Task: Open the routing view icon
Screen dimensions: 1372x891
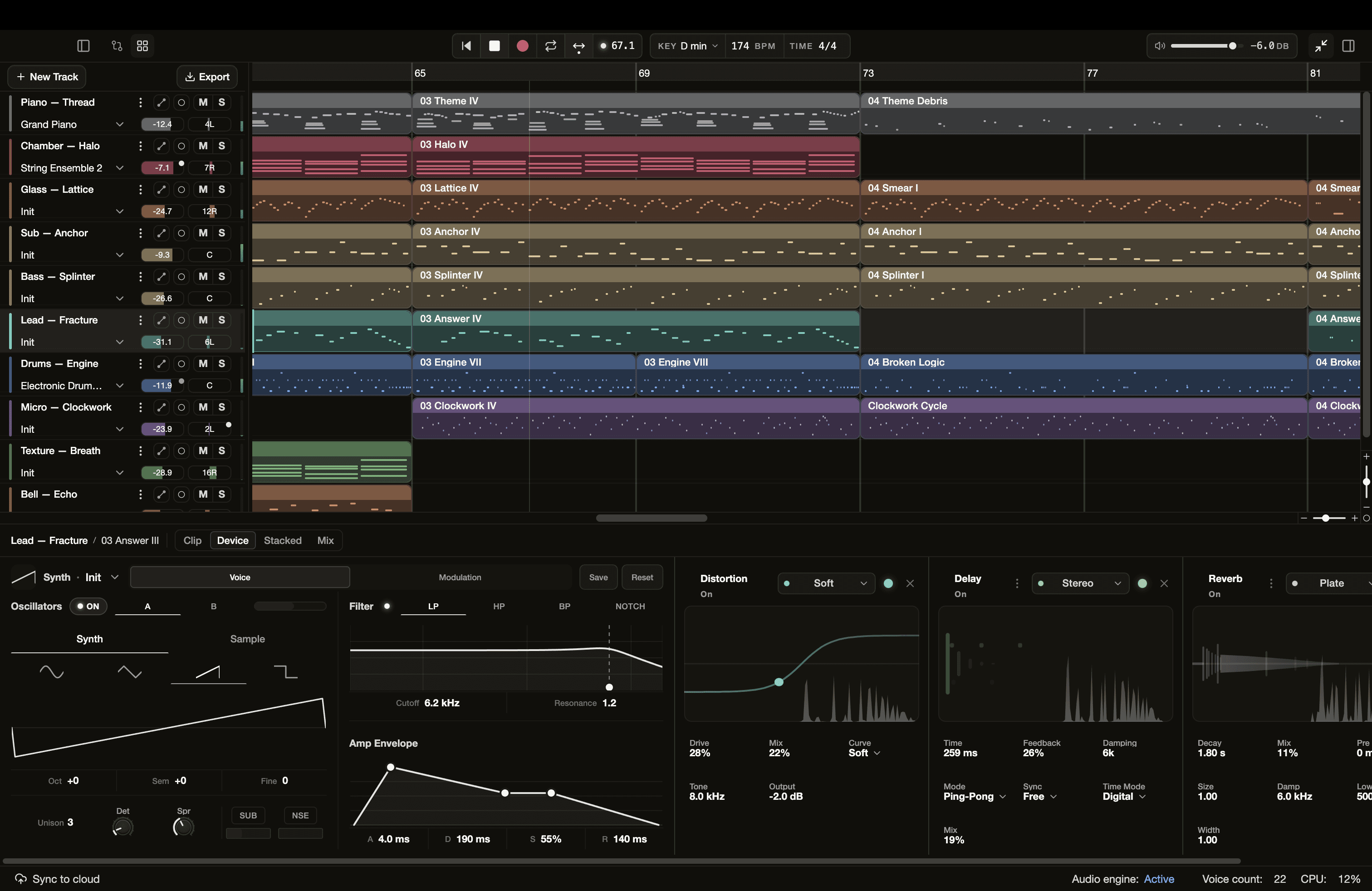Action: click(117, 45)
